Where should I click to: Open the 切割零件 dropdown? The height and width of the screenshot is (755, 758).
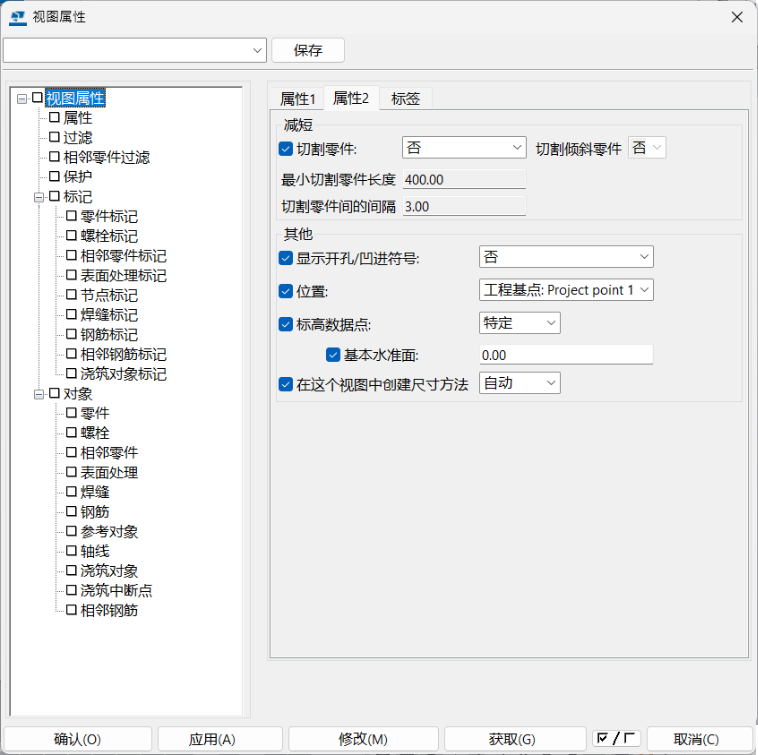point(464,147)
